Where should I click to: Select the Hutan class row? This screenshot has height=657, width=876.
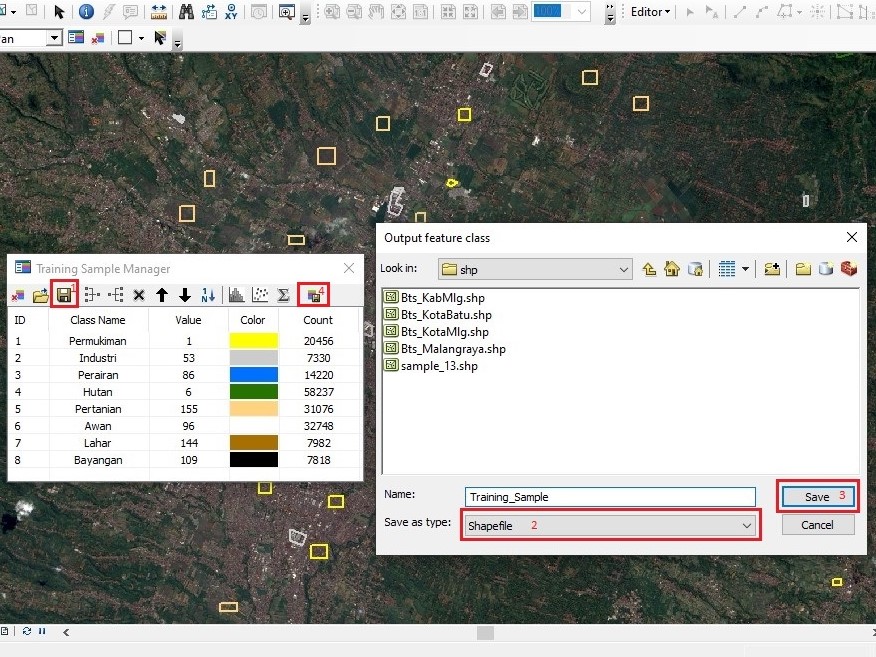pos(98,392)
